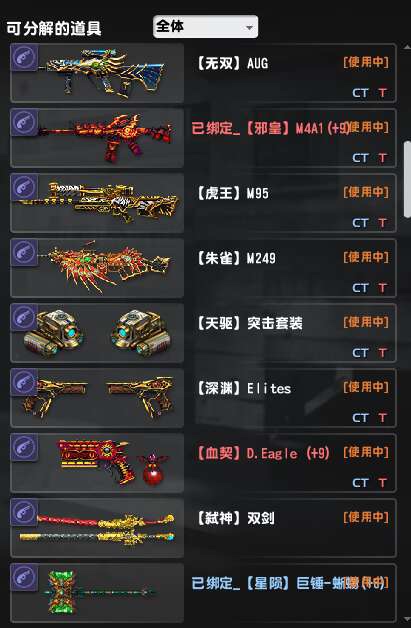Click the CT label on the 无双 AUG row
Screen dimensions: 411x628
pos(360,93)
